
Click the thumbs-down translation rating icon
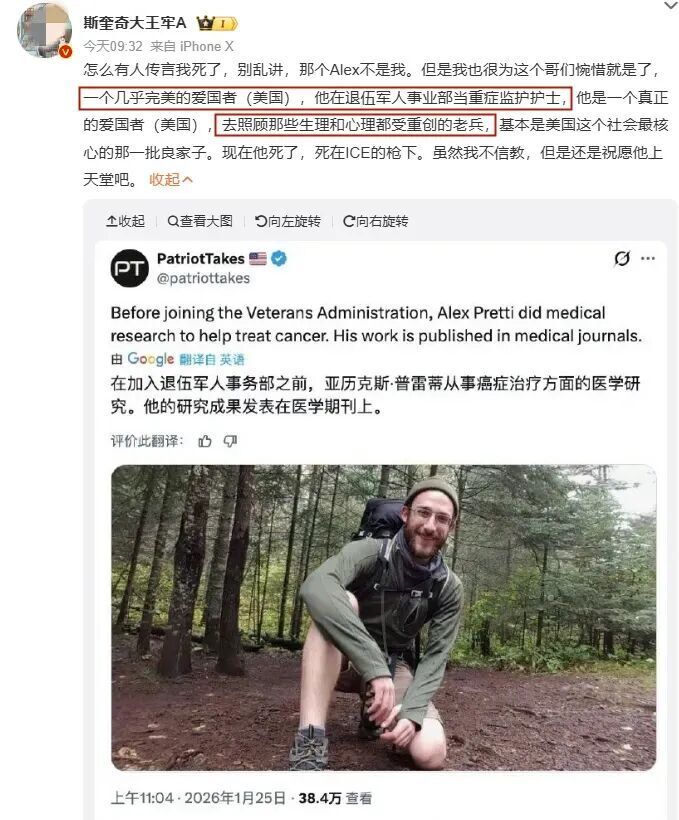point(230,441)
